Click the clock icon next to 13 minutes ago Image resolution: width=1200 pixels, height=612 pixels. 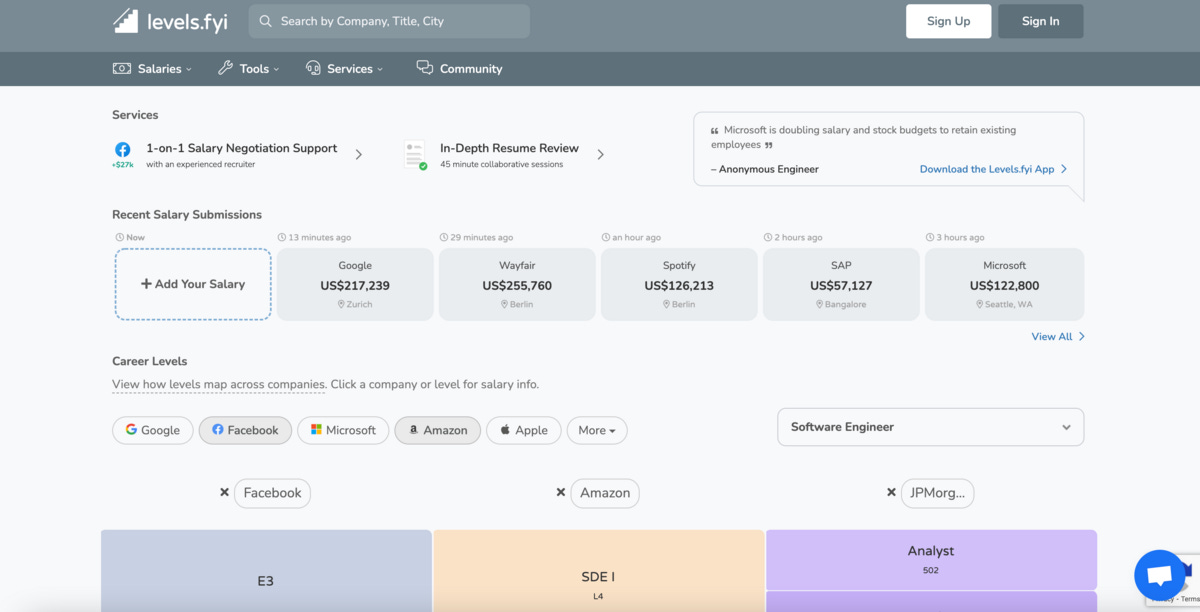[x=282, y=238]
